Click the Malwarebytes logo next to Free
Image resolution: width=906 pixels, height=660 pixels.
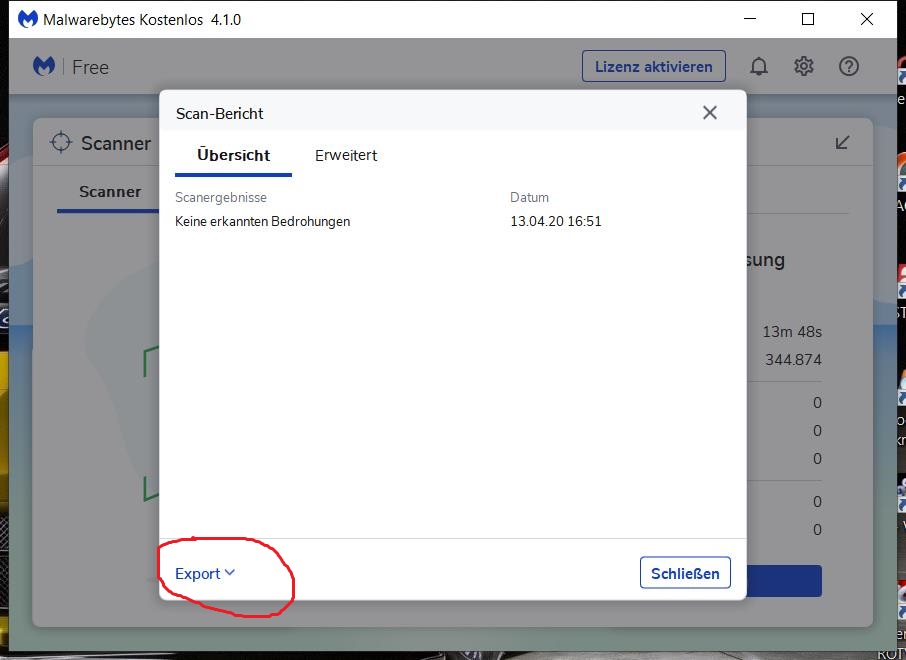click(x=44, y=66)
